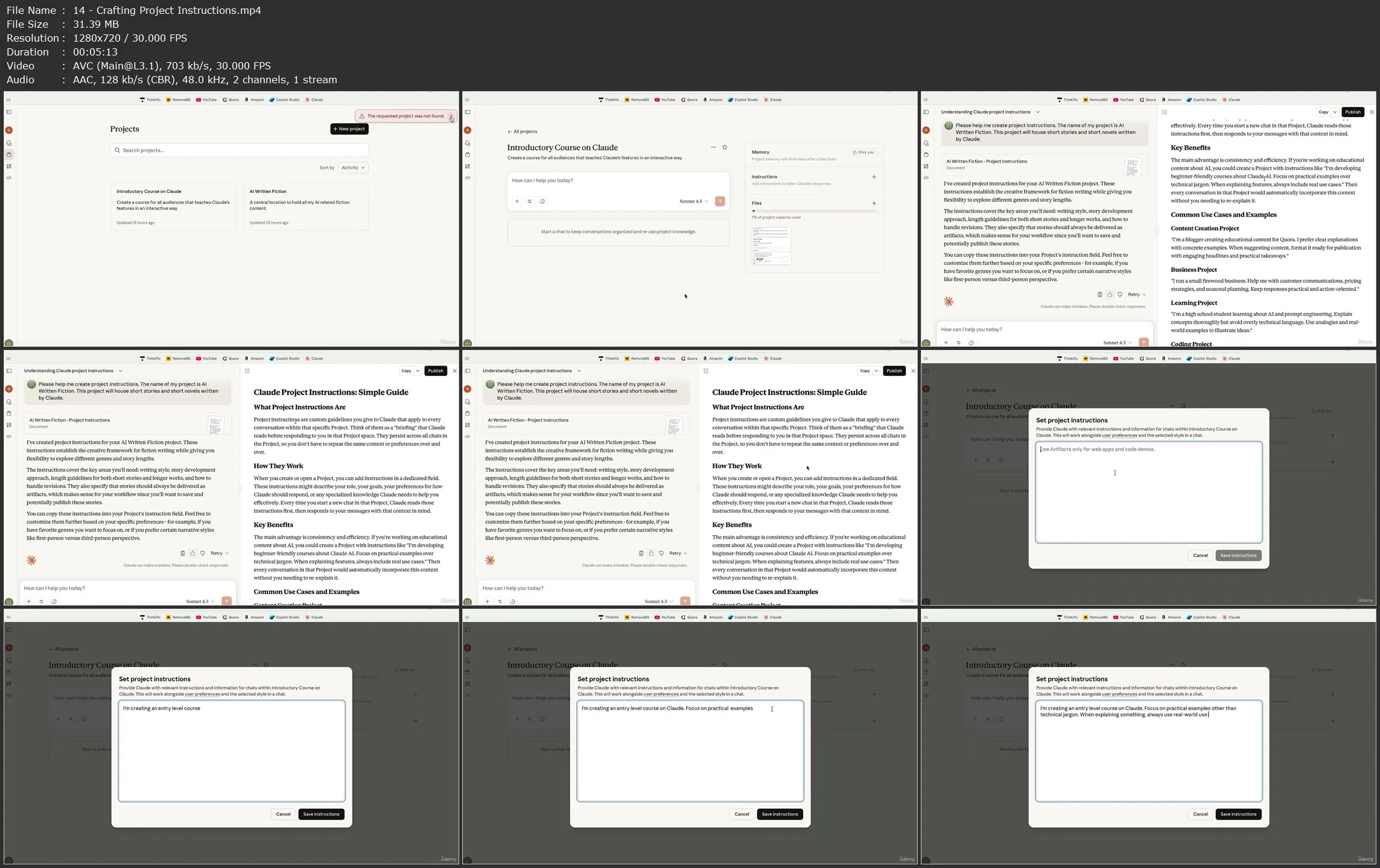Viewport: 1380px width, 868px height.
Task: Dismiss the 'requested project was not found' alert
Action: 451,116
